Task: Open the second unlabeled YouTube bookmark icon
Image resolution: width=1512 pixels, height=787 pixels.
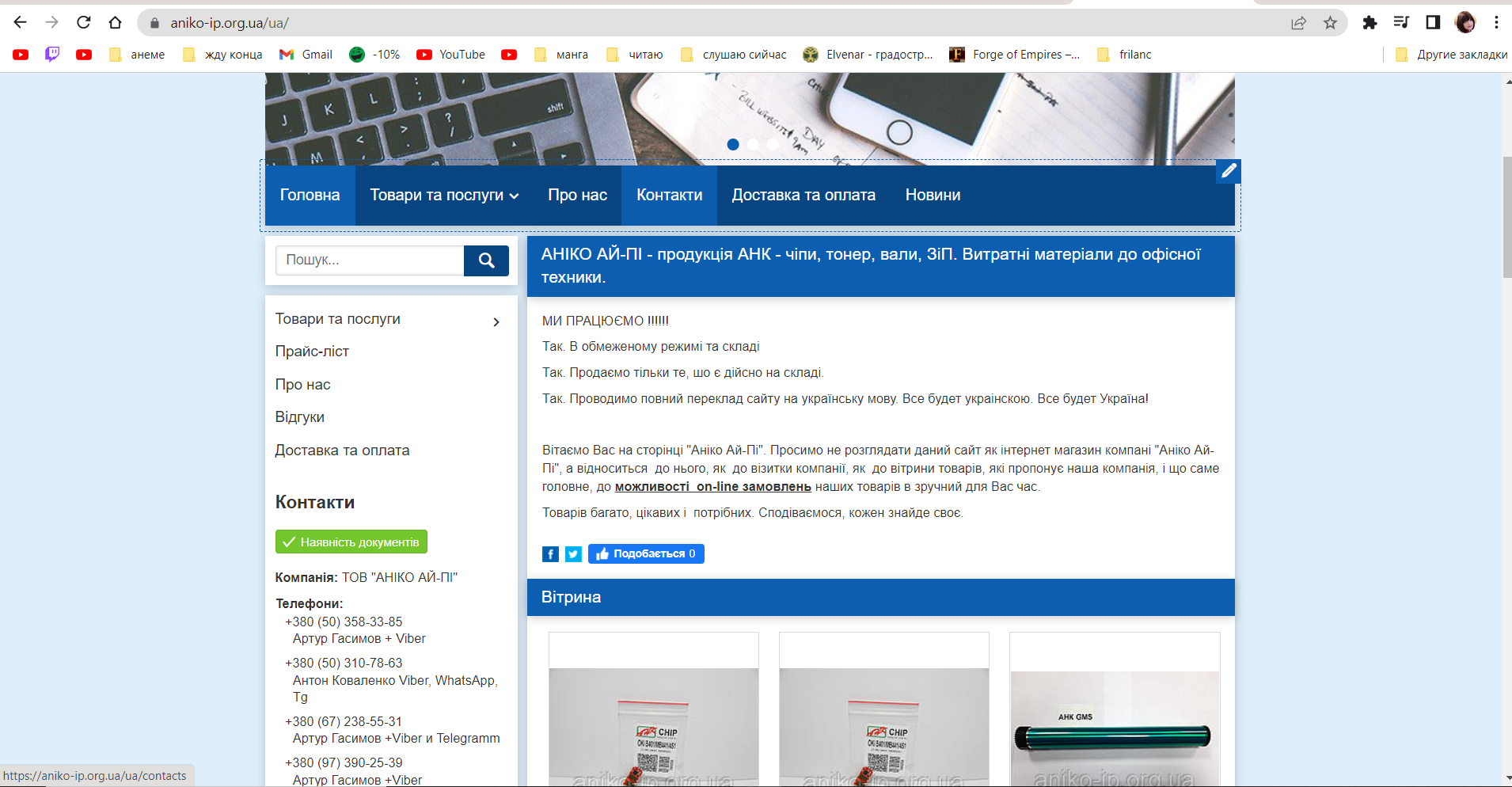Action: coord(84,55)
